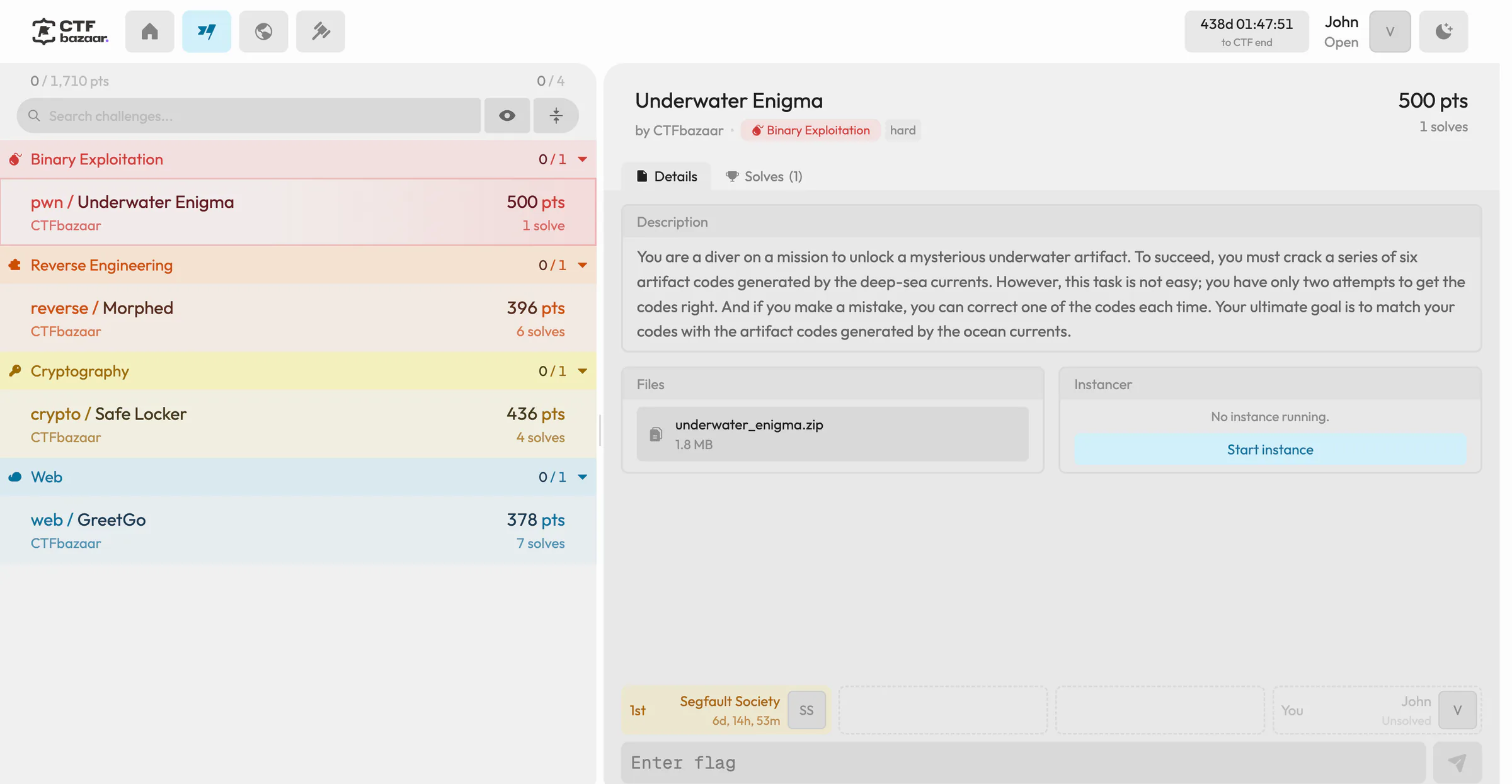Click the trophy icon on Solves tab
Viewport: 1512px width, 784px height.
coord(732,176)
